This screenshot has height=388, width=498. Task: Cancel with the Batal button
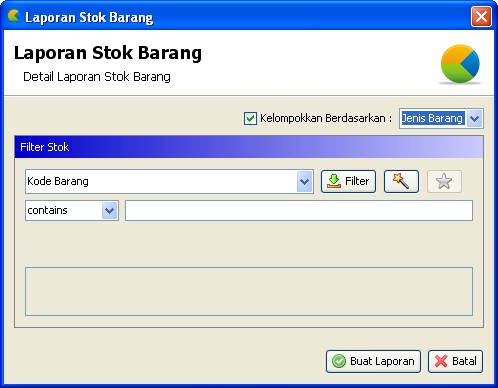pyautogui.click(x=455, y=361)
